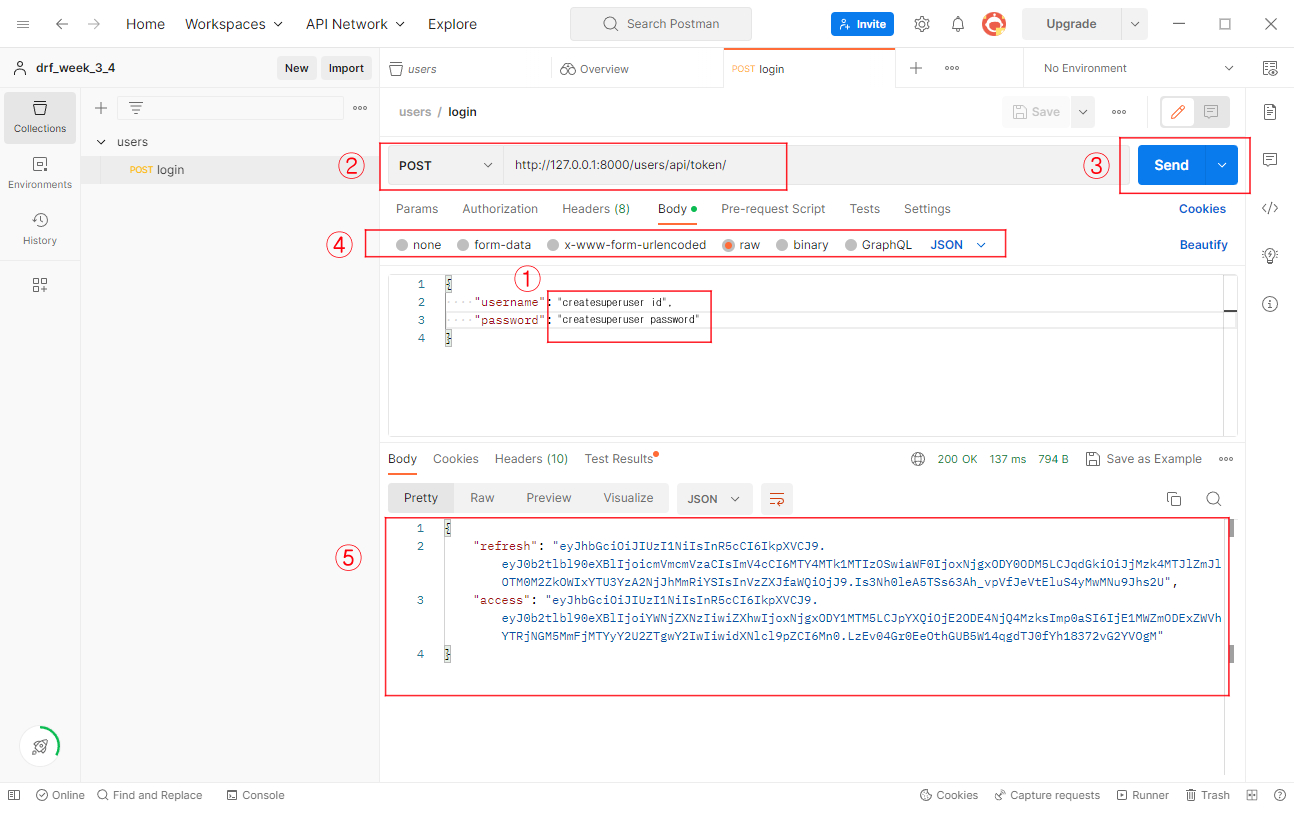
Task: Open the settings gear icon
Action: point(922,24)
